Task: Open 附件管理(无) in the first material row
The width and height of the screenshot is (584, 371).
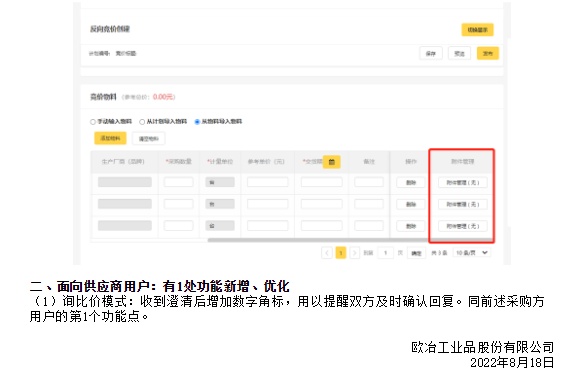Action: tap(463, 183)
